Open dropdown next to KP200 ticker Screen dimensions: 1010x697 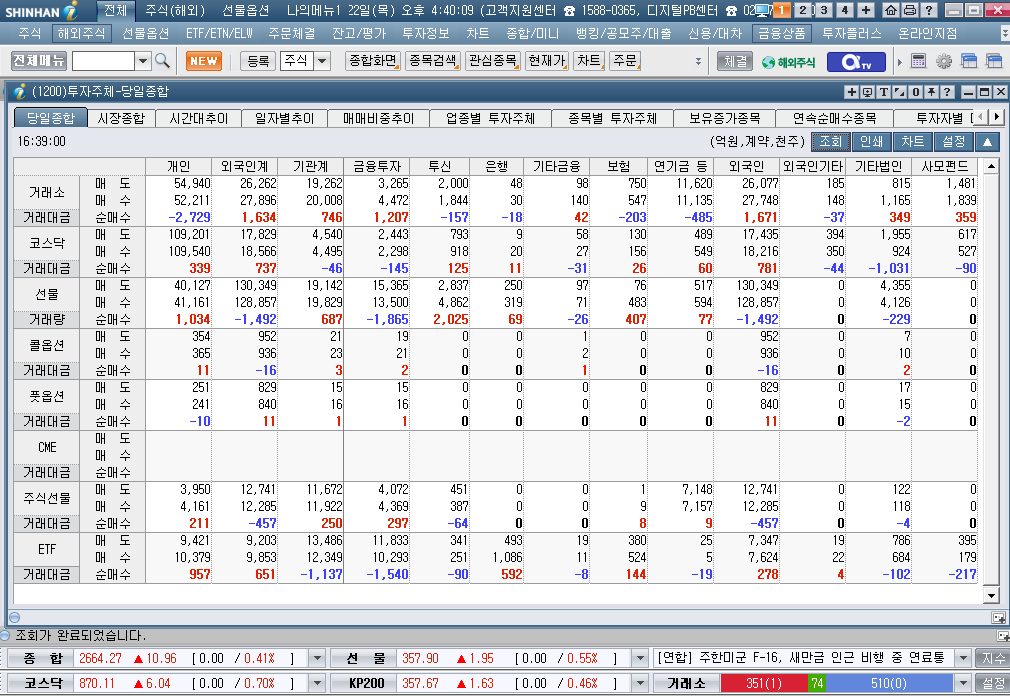(640, 683)
